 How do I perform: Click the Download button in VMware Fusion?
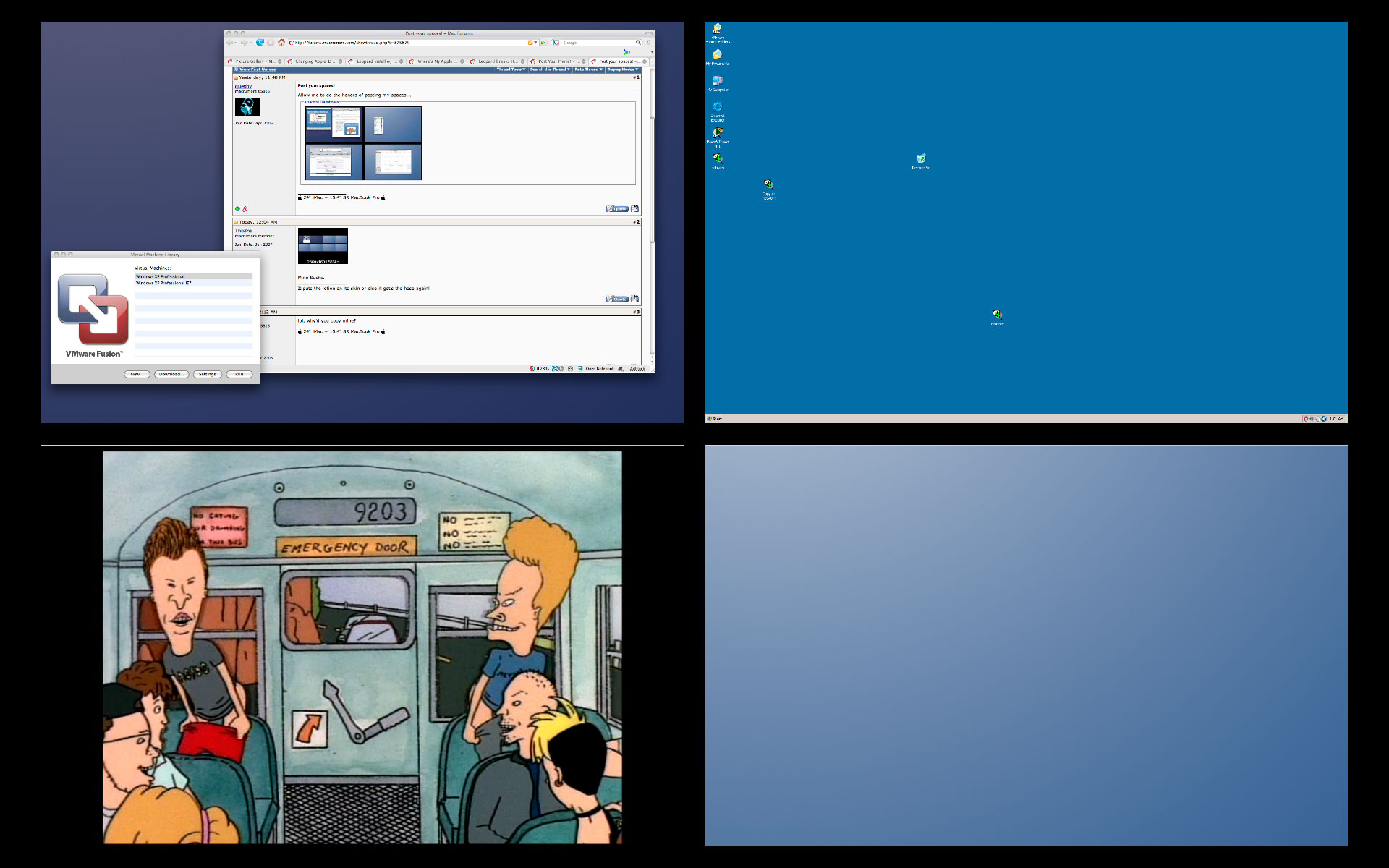pyautogui.click(x=171, y=374)
